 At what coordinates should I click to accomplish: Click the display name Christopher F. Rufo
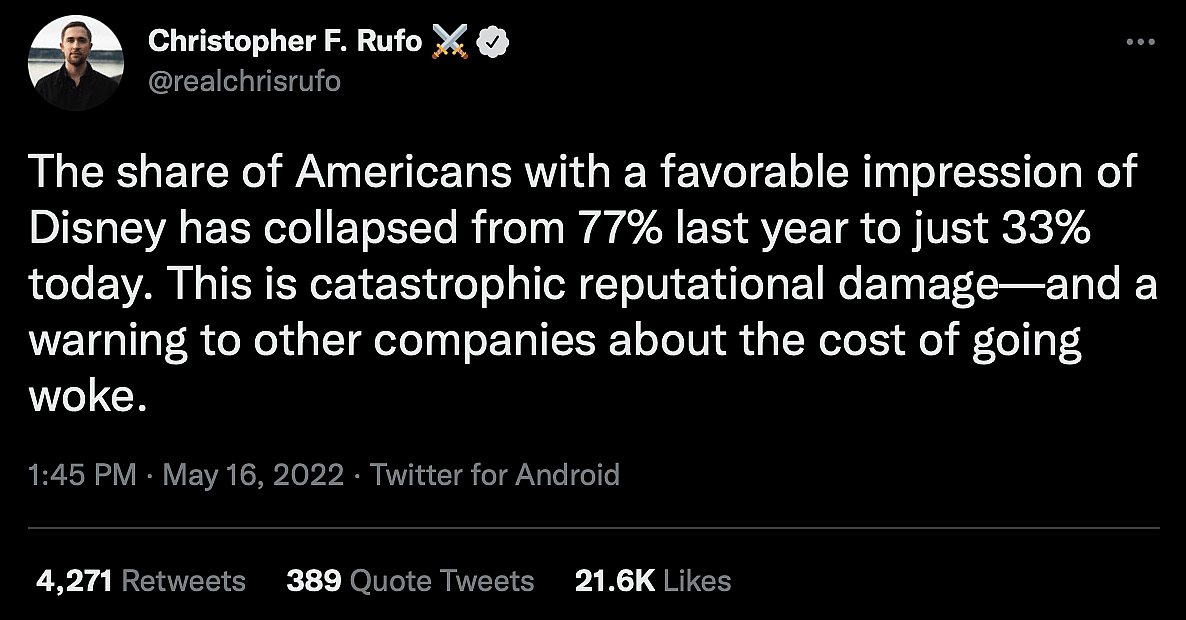[285, 42]
